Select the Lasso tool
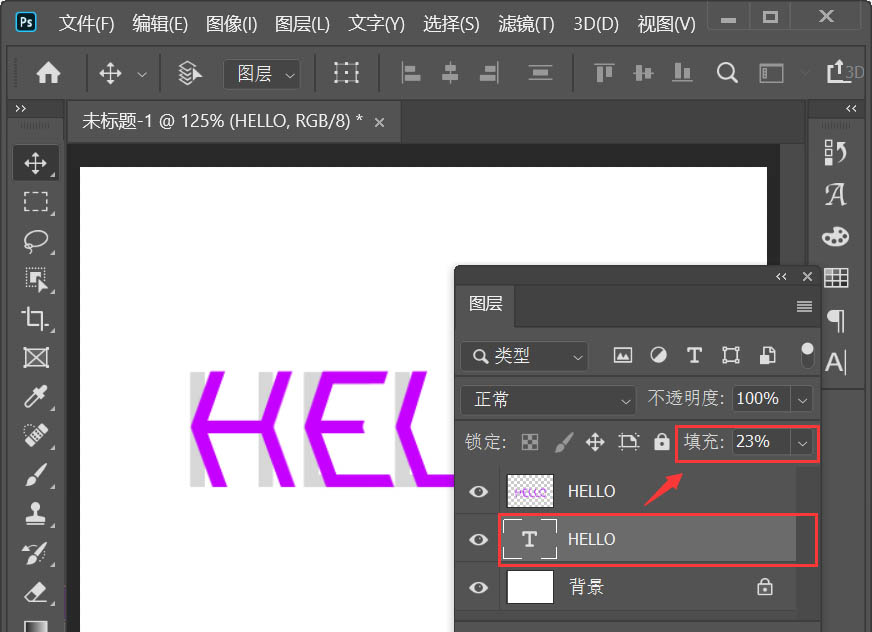 click(x=36, y=241)
